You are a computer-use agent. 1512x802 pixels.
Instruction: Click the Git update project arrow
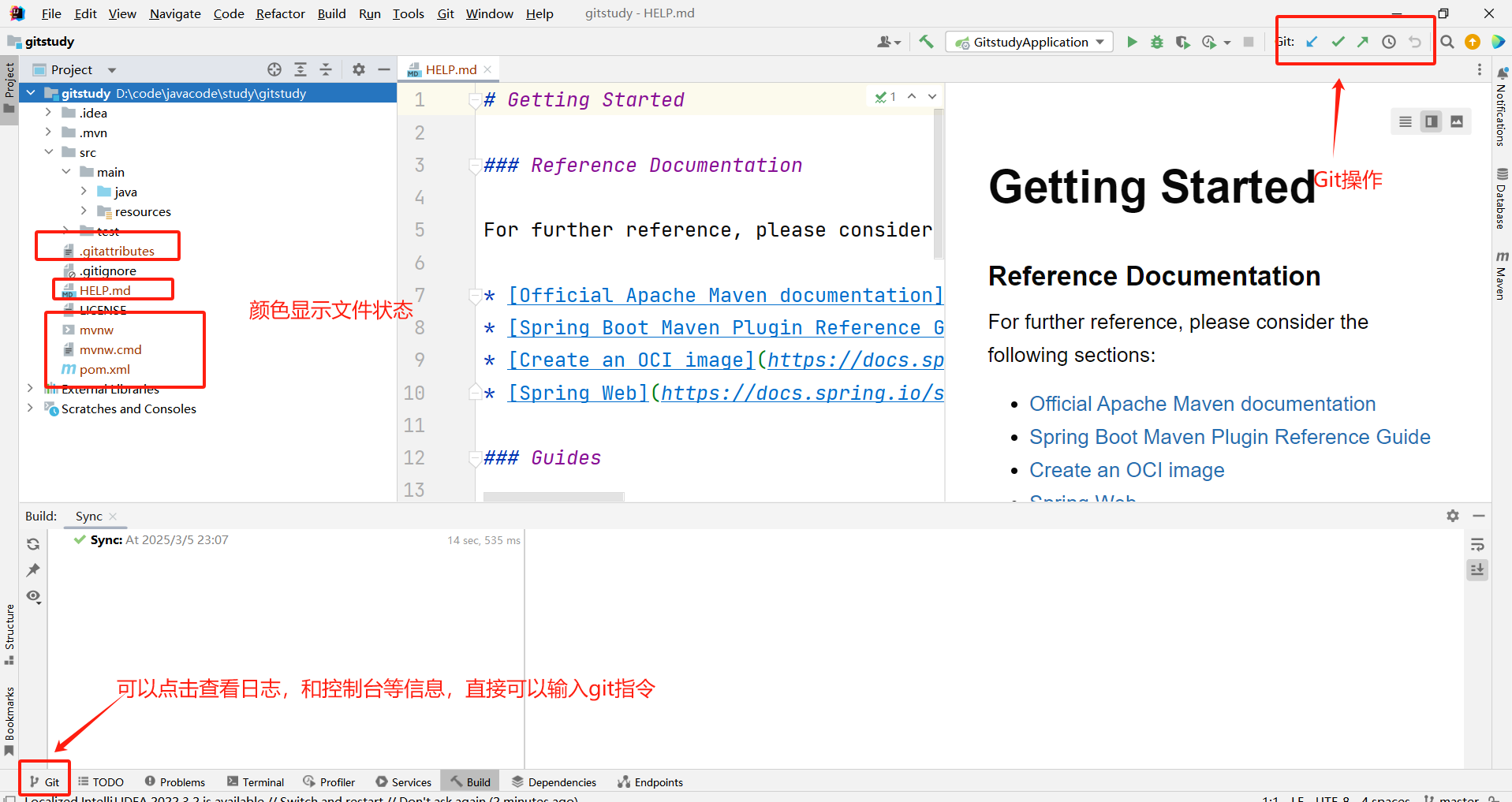tap(1312, 42)
